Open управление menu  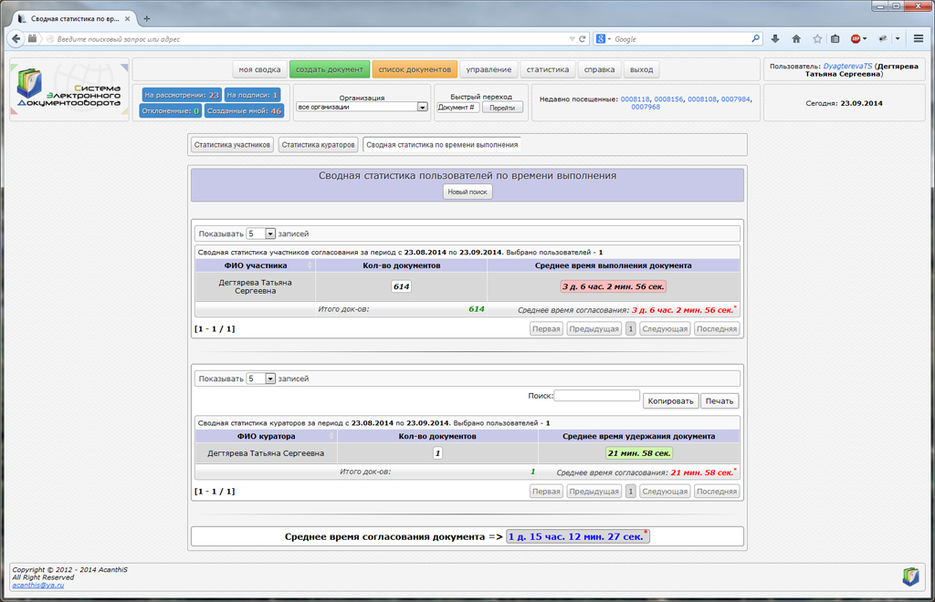[x=488, y=70]
